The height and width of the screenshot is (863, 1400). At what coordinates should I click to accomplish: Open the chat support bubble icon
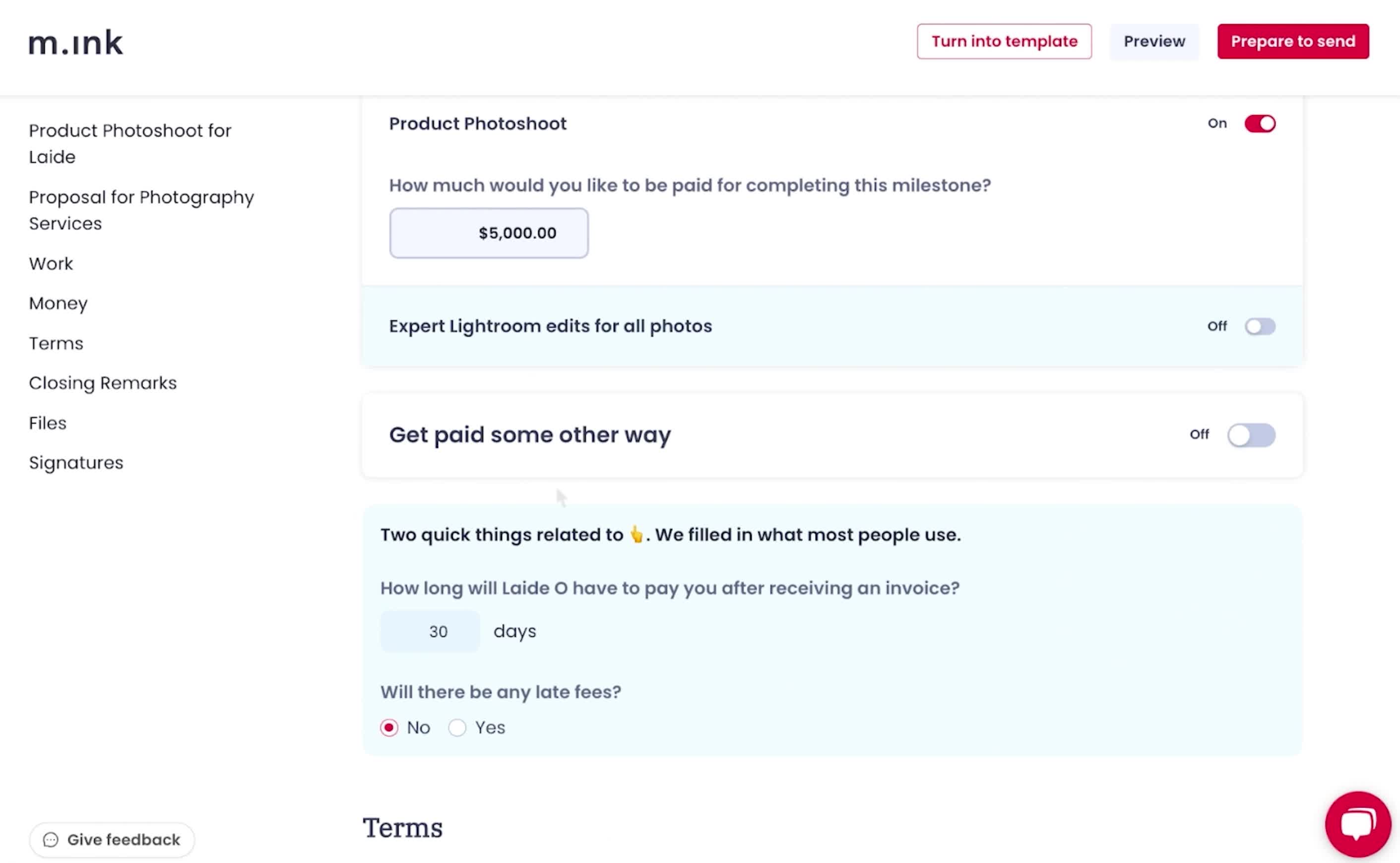(1358, 824)
